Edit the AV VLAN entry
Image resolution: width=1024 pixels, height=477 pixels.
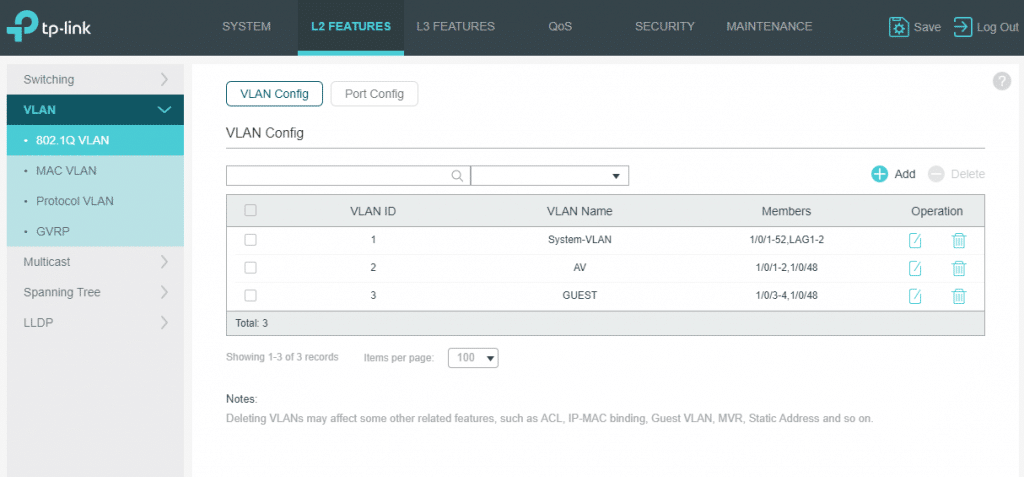(915, 268)
